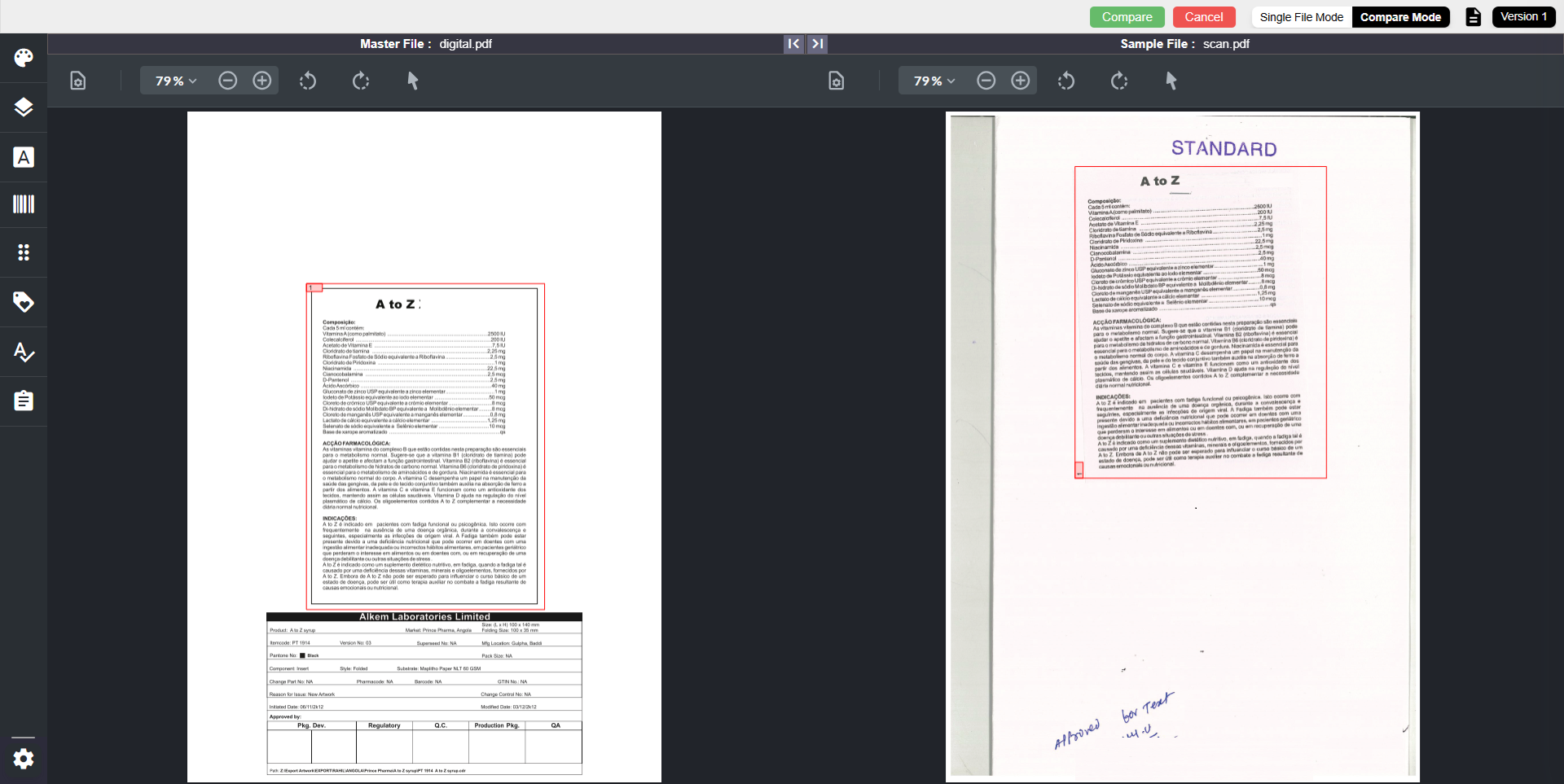This screenshot has width=1564, height=784.
Task: Open the color palette tool in sidebar
Action: coord(24,58)
